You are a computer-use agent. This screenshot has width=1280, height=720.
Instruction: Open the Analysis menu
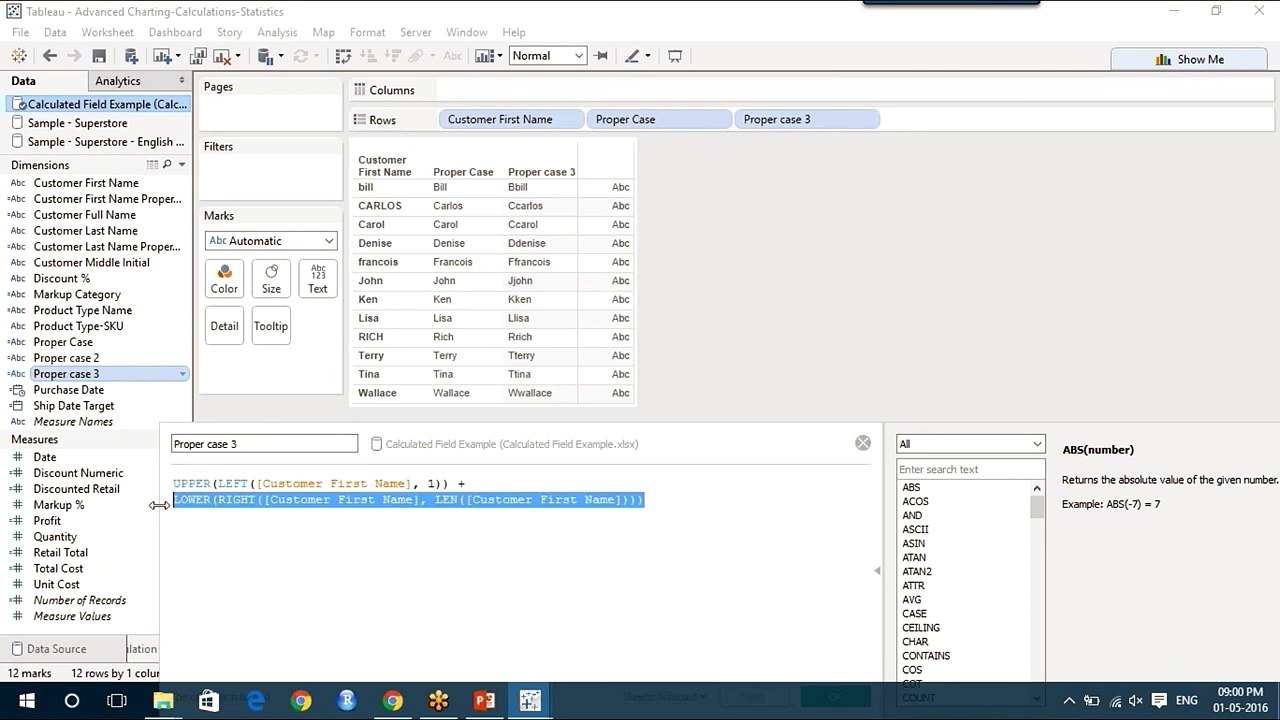coord(277,32)
